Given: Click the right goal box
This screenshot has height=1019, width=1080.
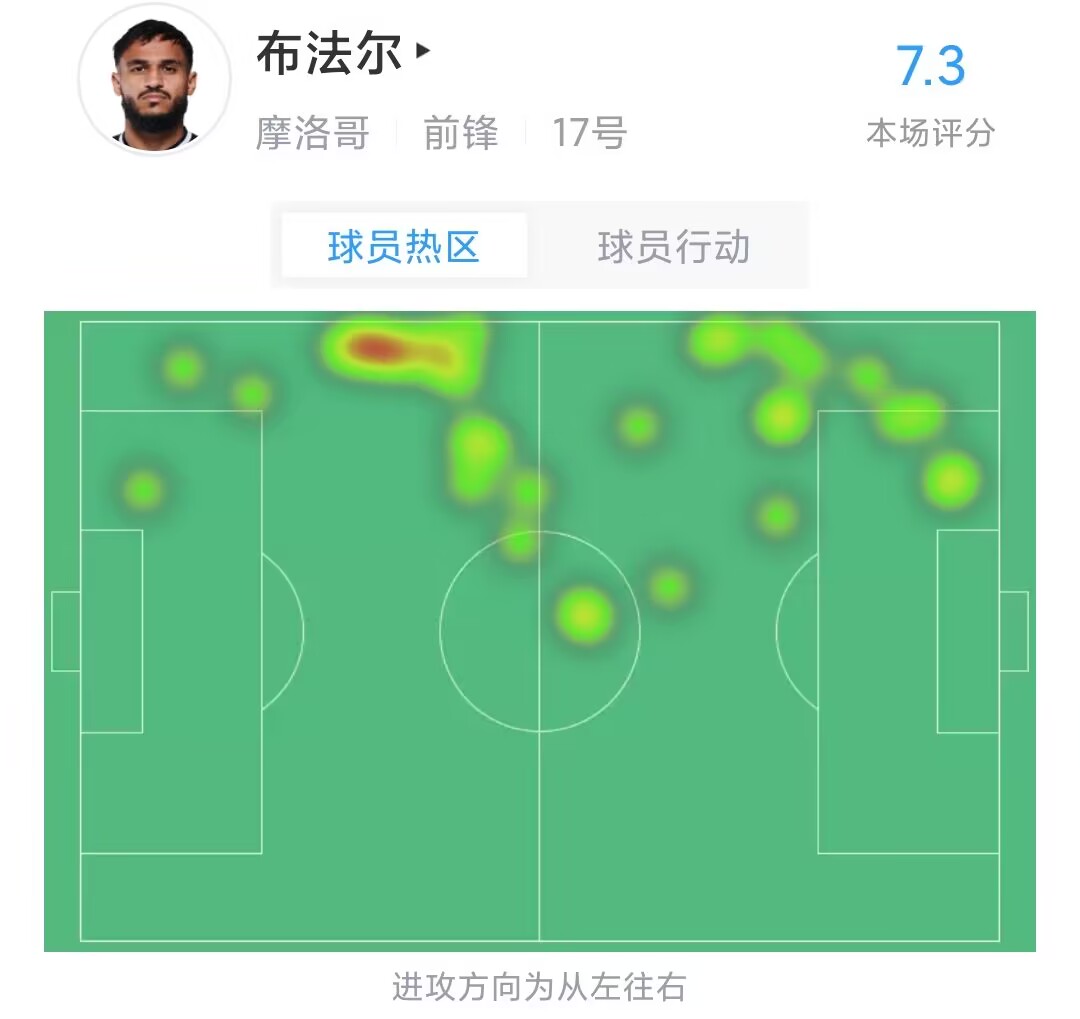Looking at the screenshot, I should point(1013,631).
